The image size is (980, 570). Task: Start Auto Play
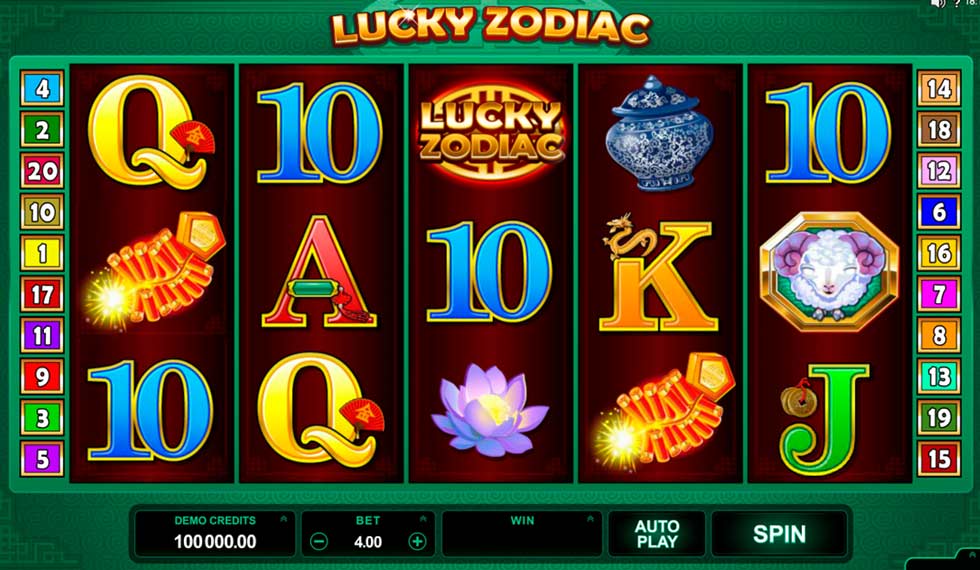tap(657, 534)
